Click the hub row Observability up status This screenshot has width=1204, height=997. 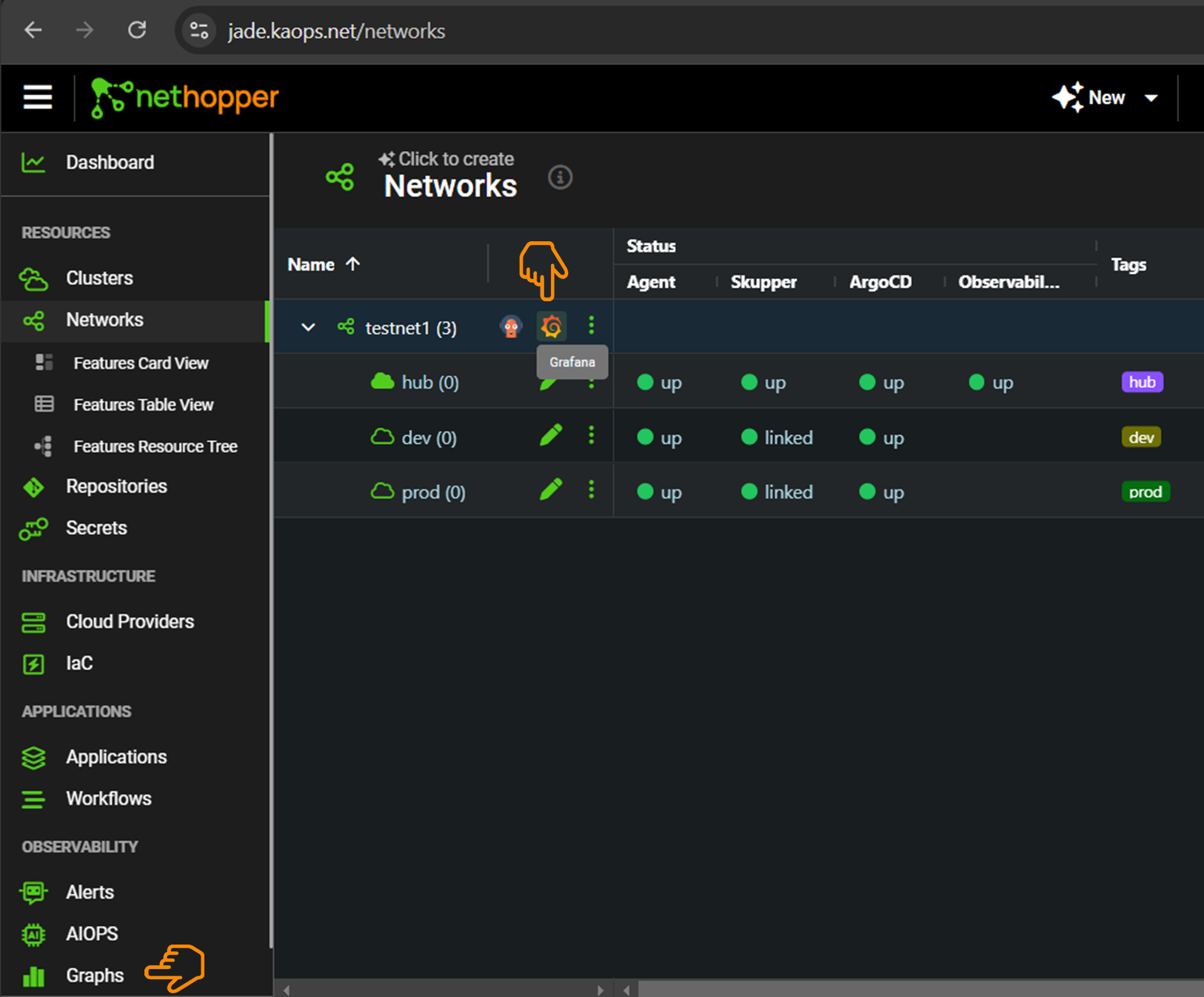tap(991, 383)
